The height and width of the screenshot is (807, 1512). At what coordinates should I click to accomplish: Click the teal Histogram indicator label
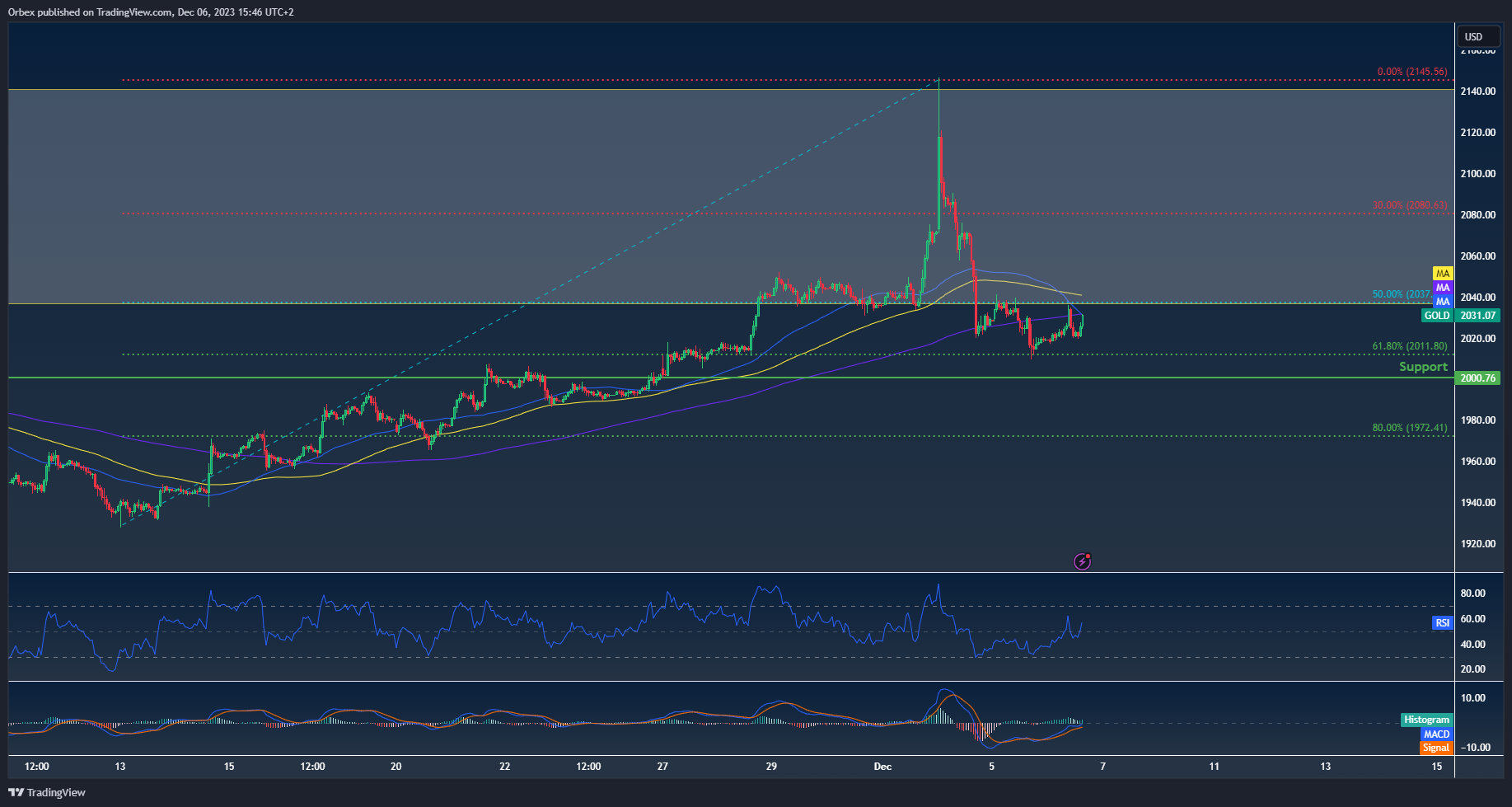pos(1426,720)
